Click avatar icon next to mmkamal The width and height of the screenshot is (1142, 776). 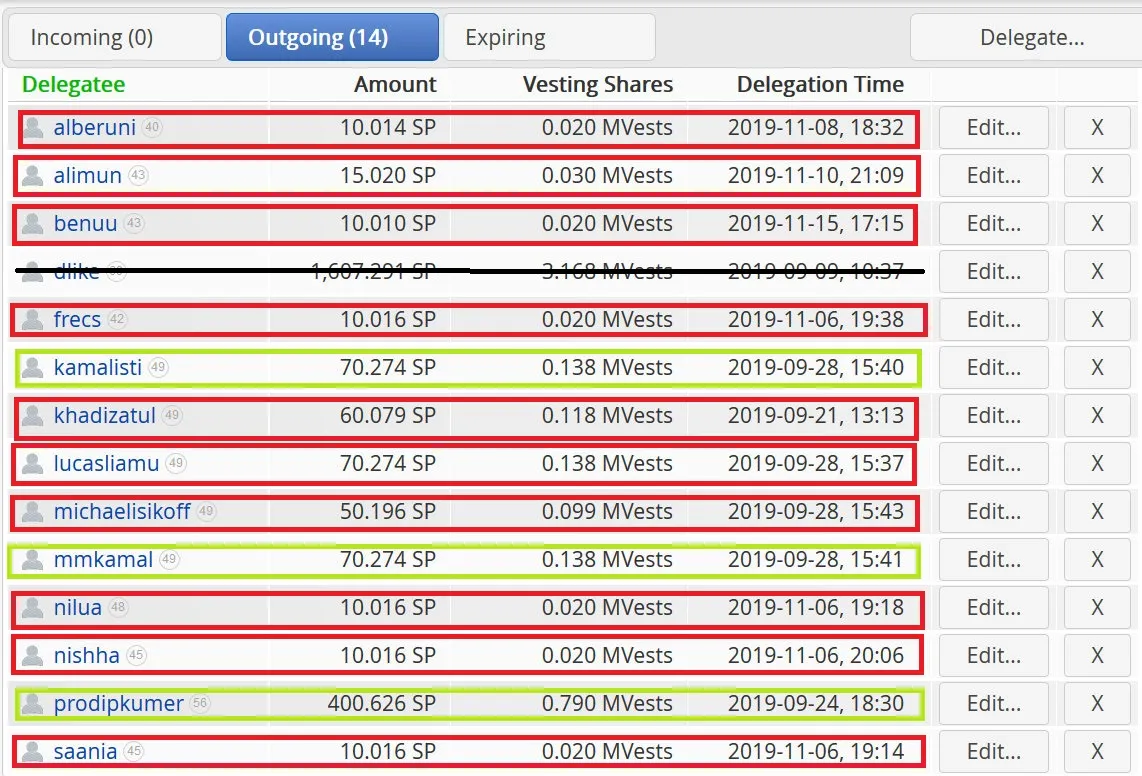click(x=33, y=560)
